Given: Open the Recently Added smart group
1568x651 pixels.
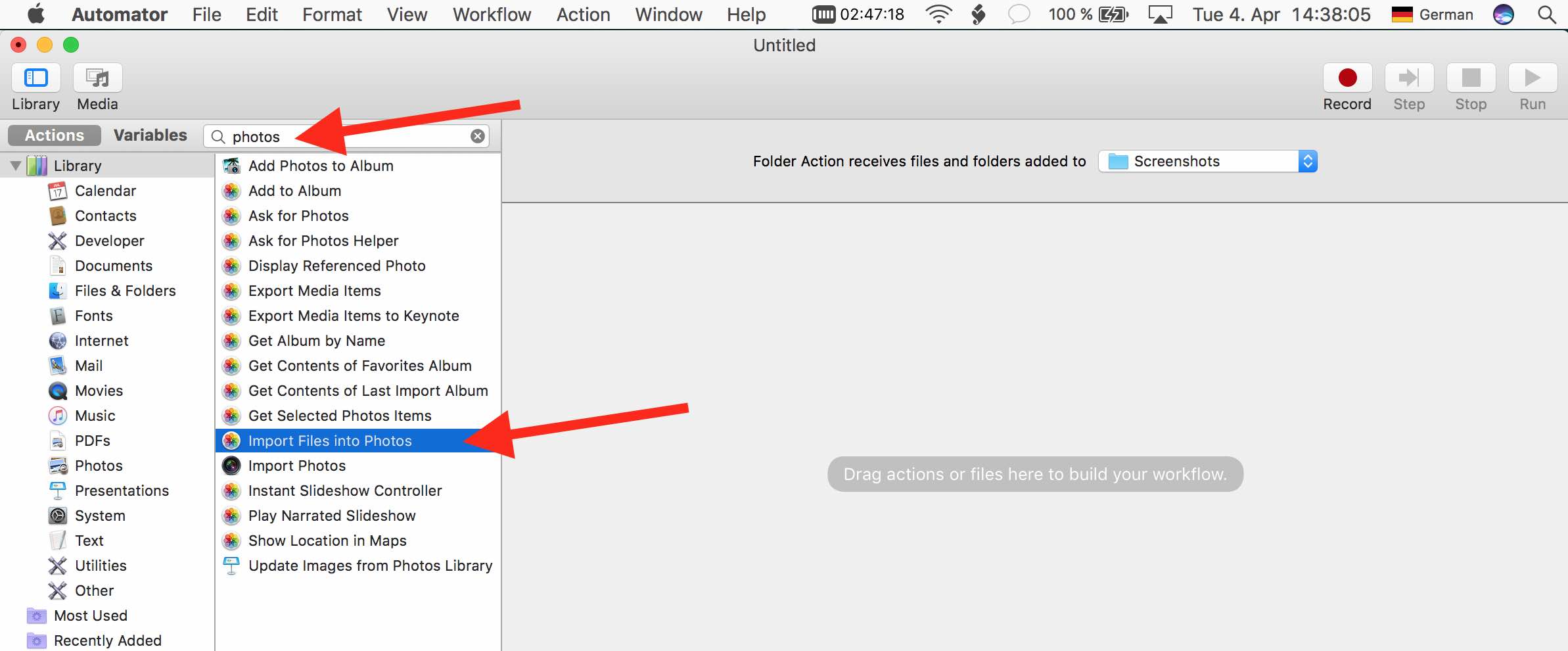Looking at the screenshot, I should 108,640.
